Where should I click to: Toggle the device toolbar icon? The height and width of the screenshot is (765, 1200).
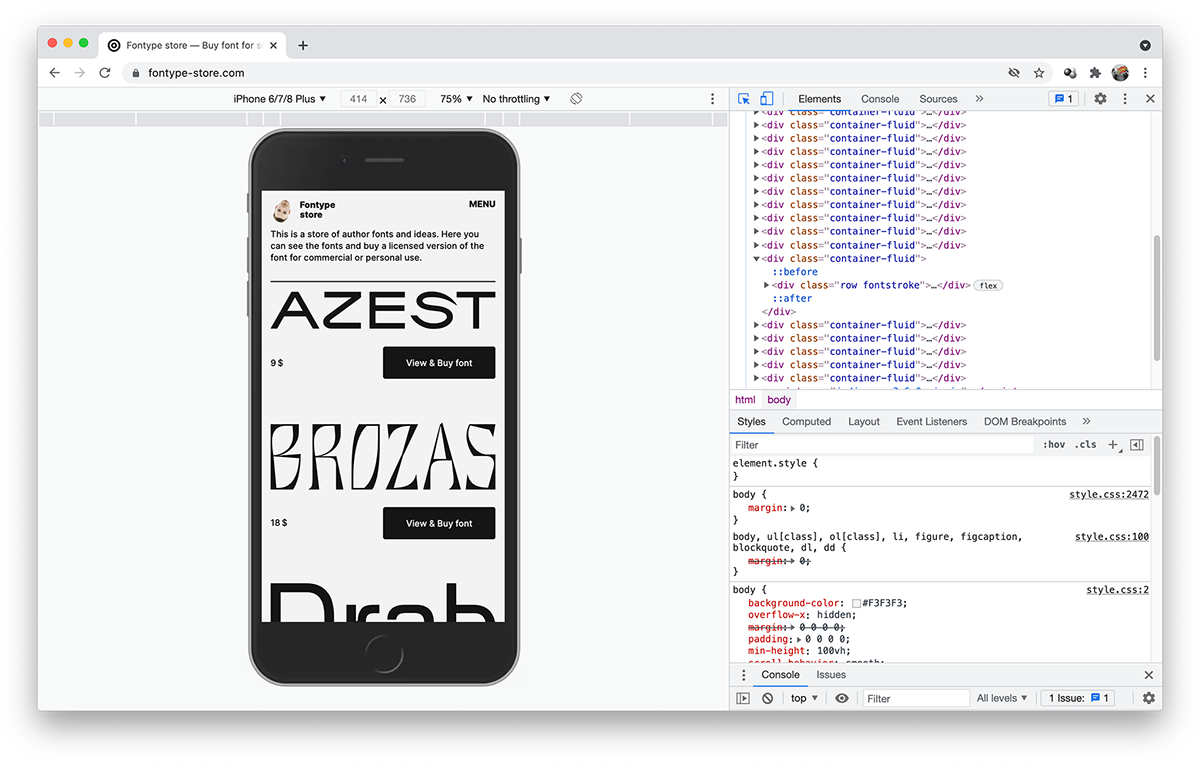767,99
